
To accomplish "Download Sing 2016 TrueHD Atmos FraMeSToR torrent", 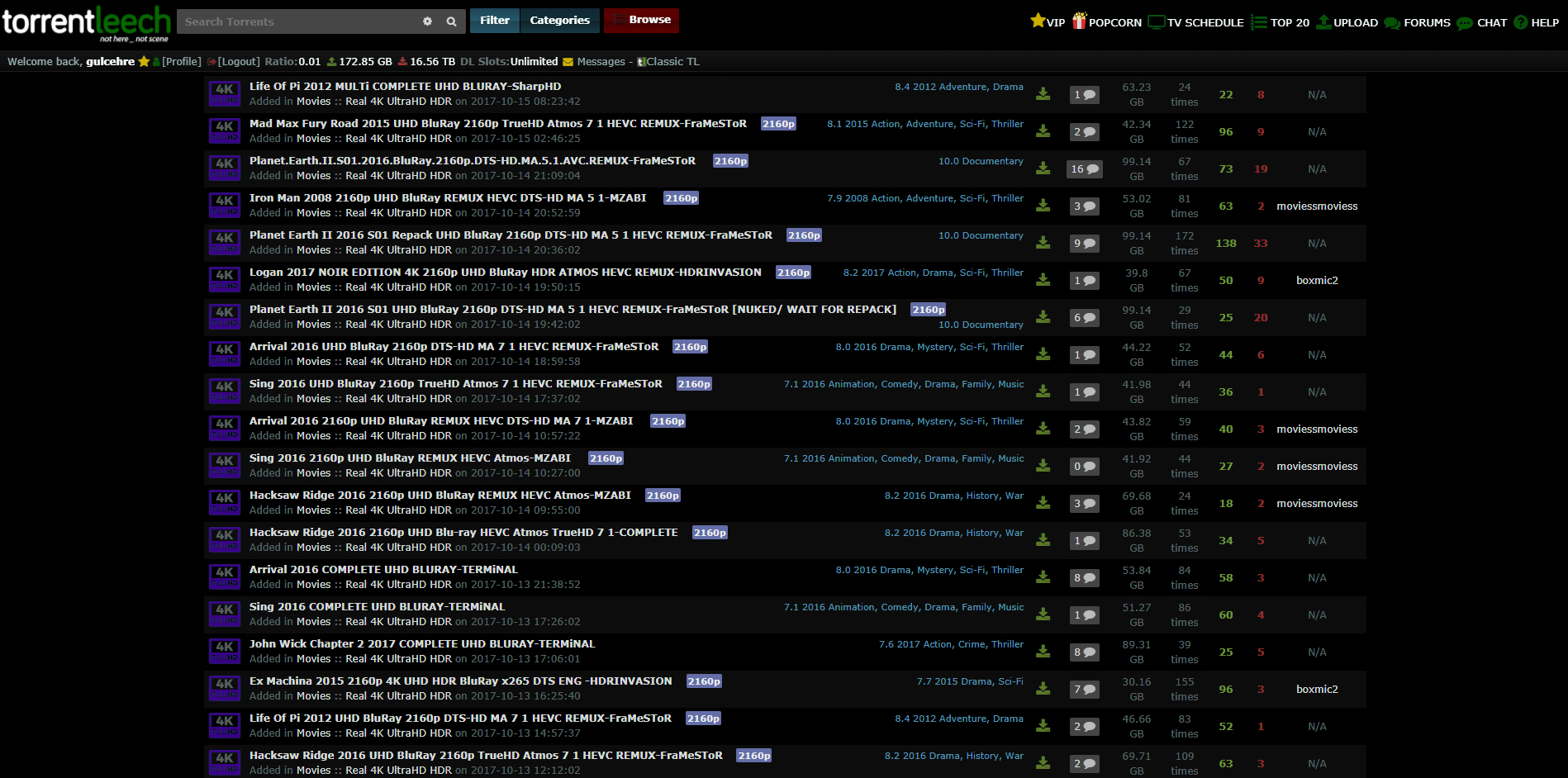I will click(1043, 391).
